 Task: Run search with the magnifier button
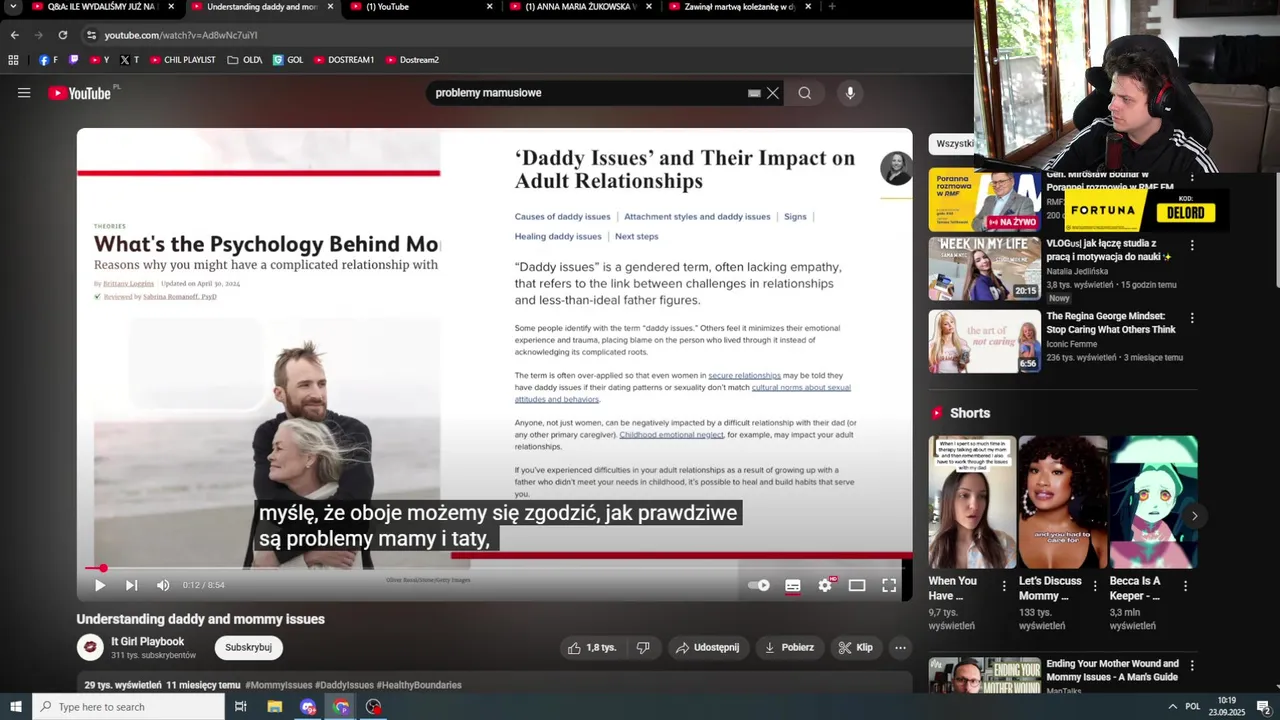pyautogui.click(x=804, y=93)
